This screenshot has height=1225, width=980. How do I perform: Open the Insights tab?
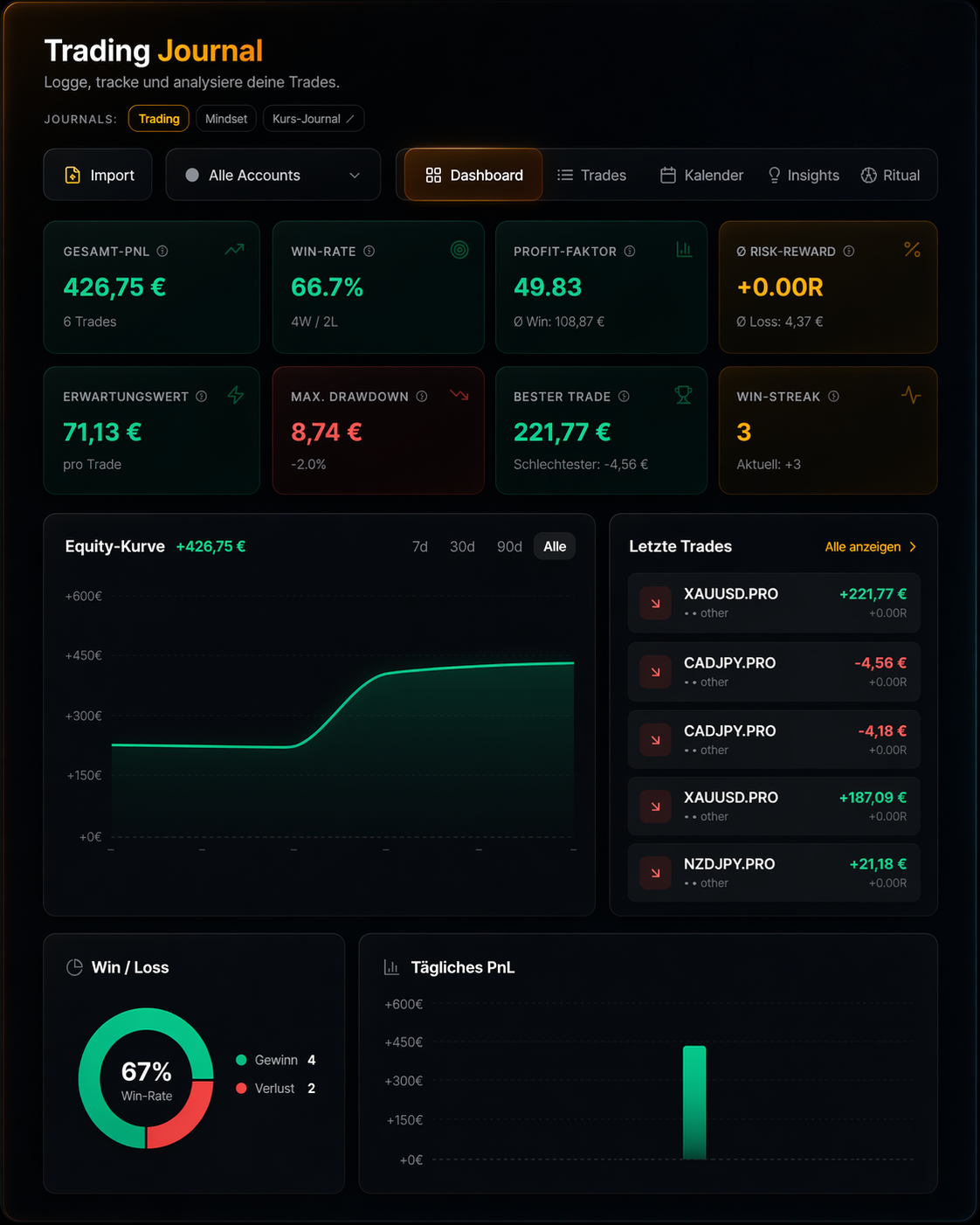(804, 175)
